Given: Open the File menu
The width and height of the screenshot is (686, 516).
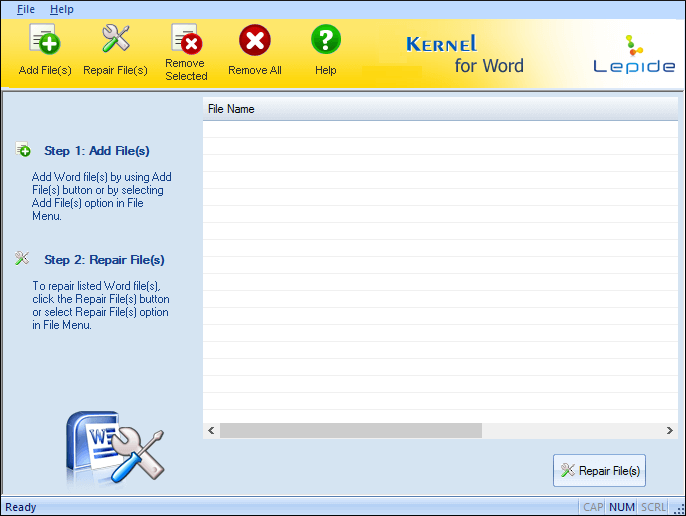Looking at the screenshot, I should pos(26,9).
